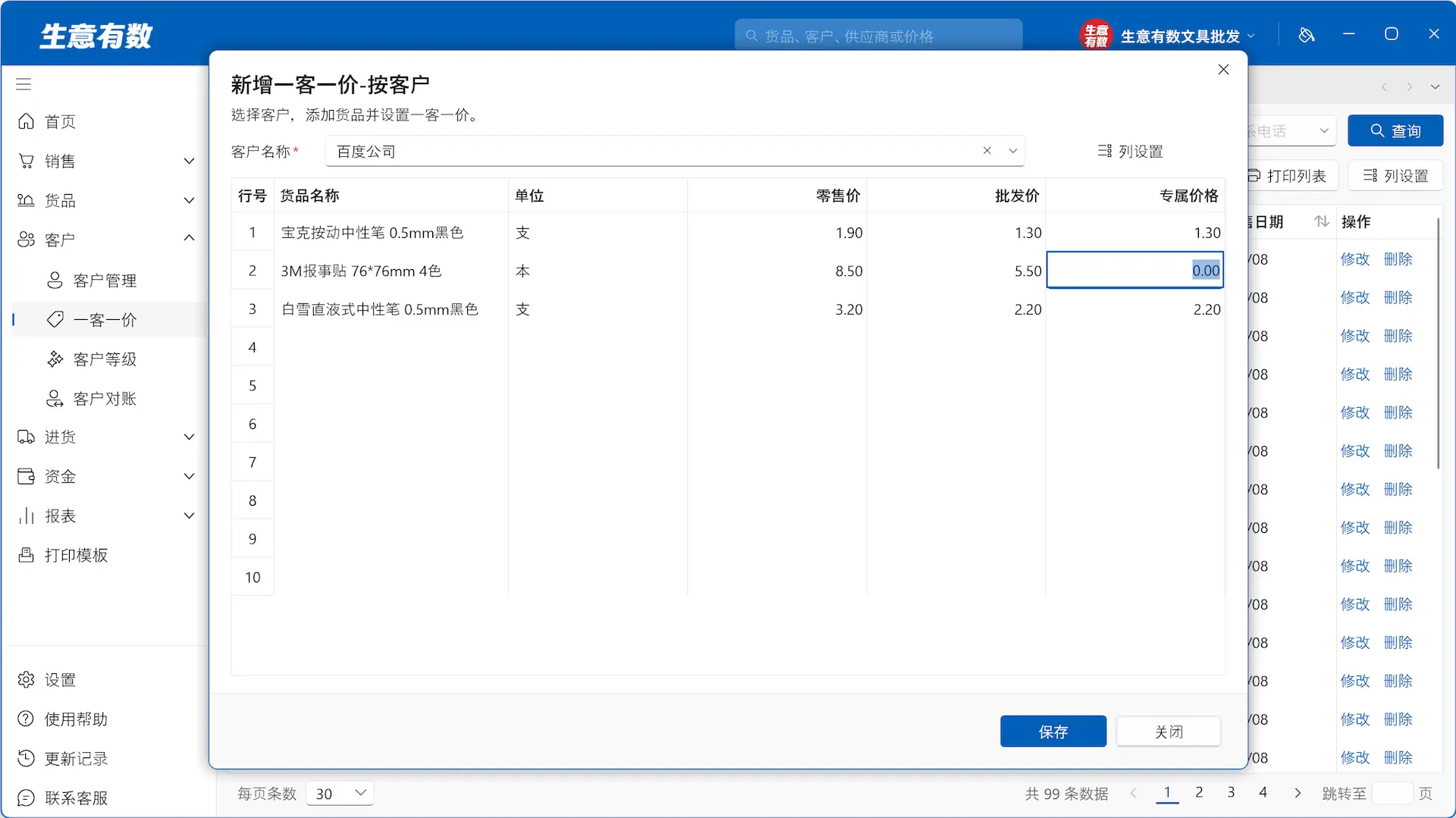Open 报表 in the sidebar
Screen dimensions: 1456x818
tap(60, 516)
